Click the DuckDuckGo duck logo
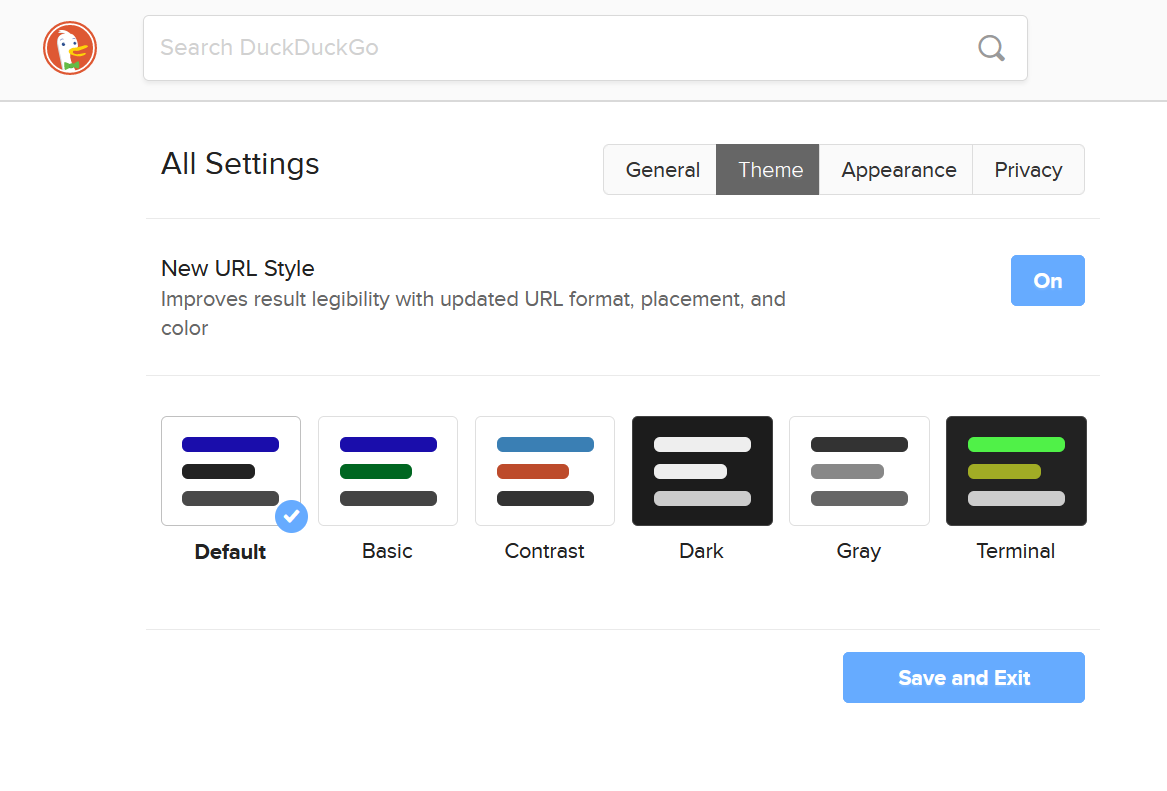This screenshot has width=1167, height=791. [70, 48]
